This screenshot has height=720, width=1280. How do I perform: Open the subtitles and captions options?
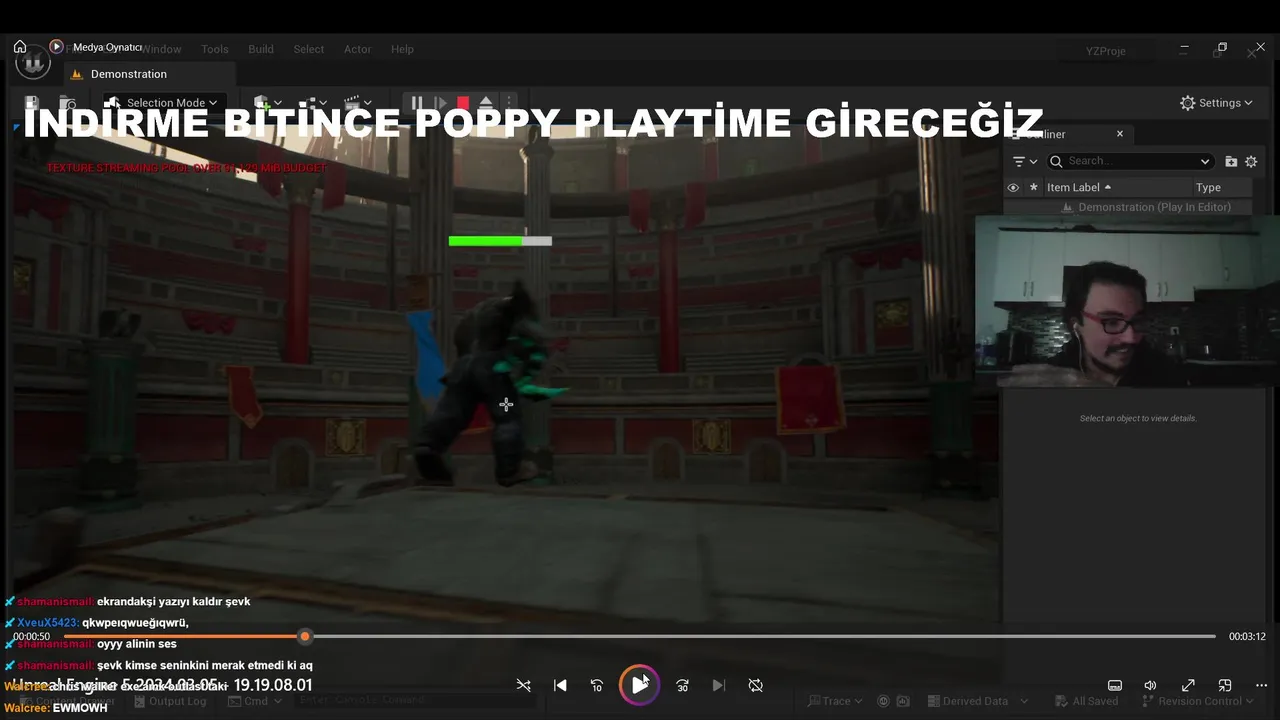click(1115, 685)
